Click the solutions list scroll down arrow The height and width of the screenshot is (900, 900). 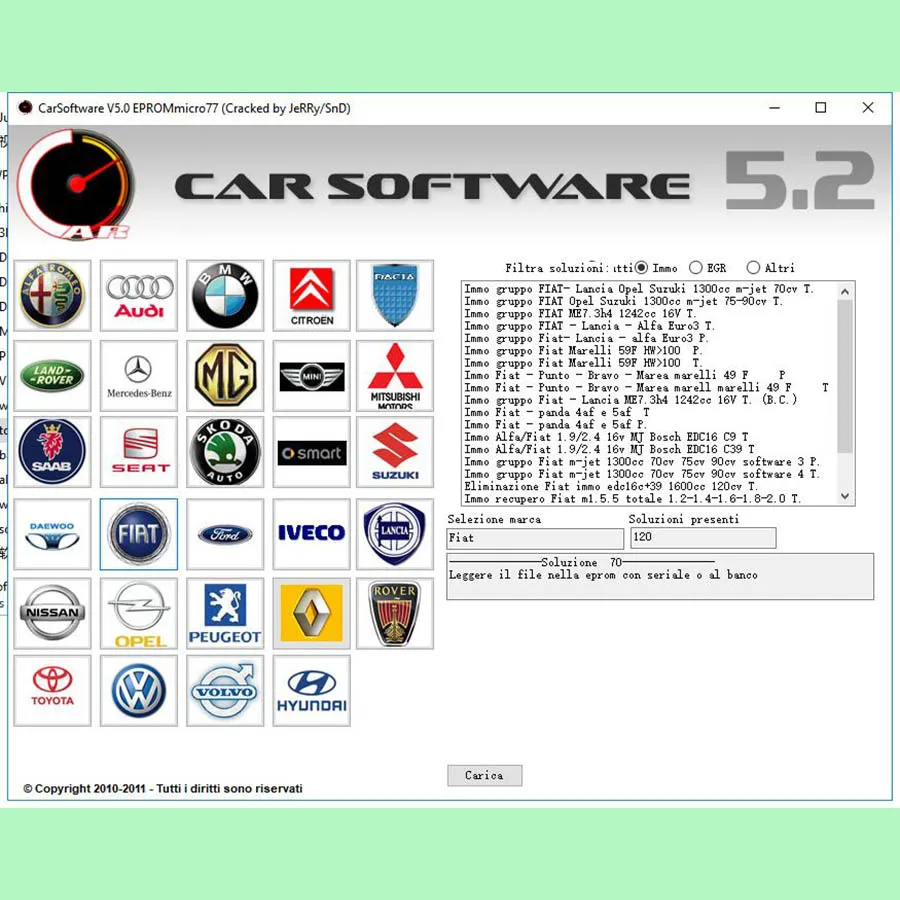(x=845, y=496)
